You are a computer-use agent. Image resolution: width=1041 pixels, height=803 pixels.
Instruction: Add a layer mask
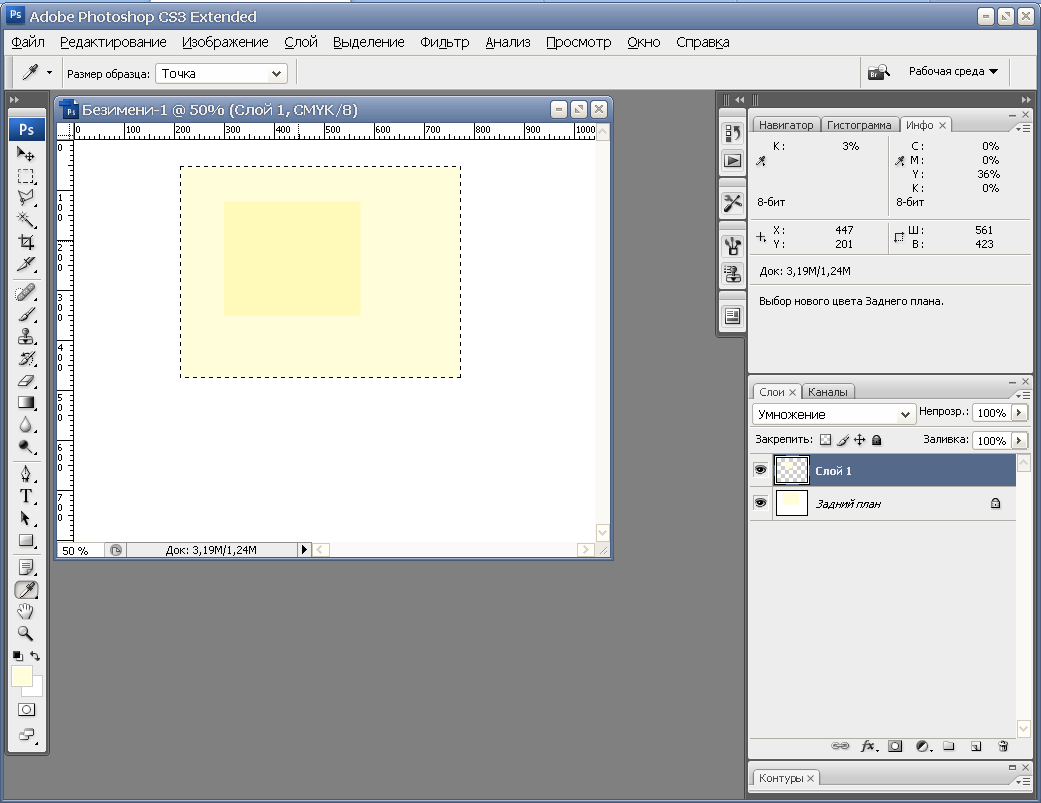(895, 746)
